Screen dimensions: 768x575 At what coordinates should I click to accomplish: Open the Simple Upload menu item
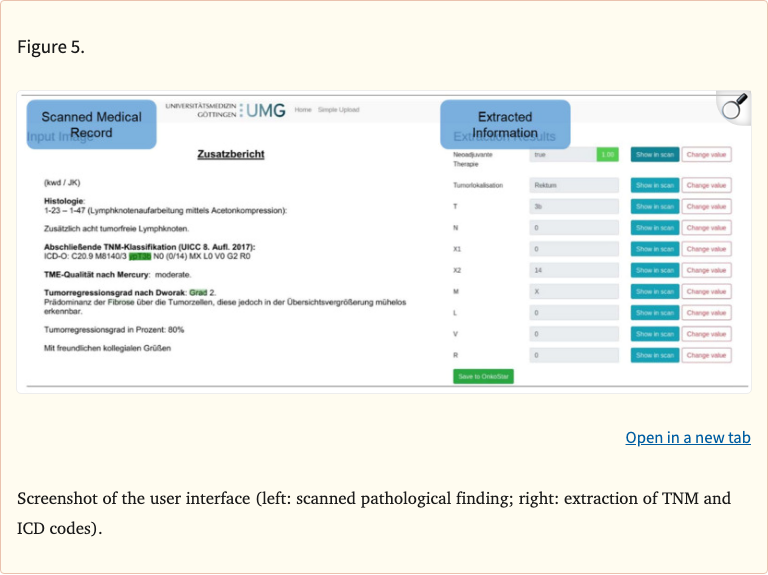[x=338, y=110]
